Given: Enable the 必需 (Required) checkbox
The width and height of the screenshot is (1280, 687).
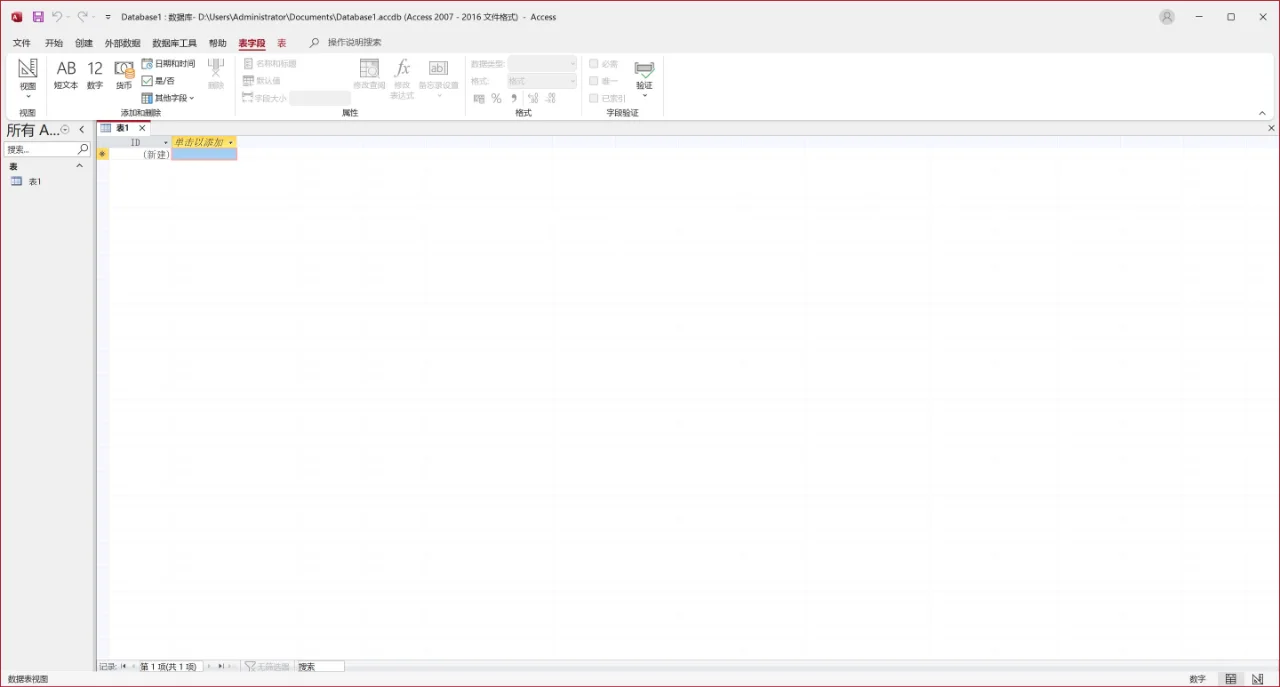Looking at the screenshot, I should pyautogui.click(x=594, y=63).
